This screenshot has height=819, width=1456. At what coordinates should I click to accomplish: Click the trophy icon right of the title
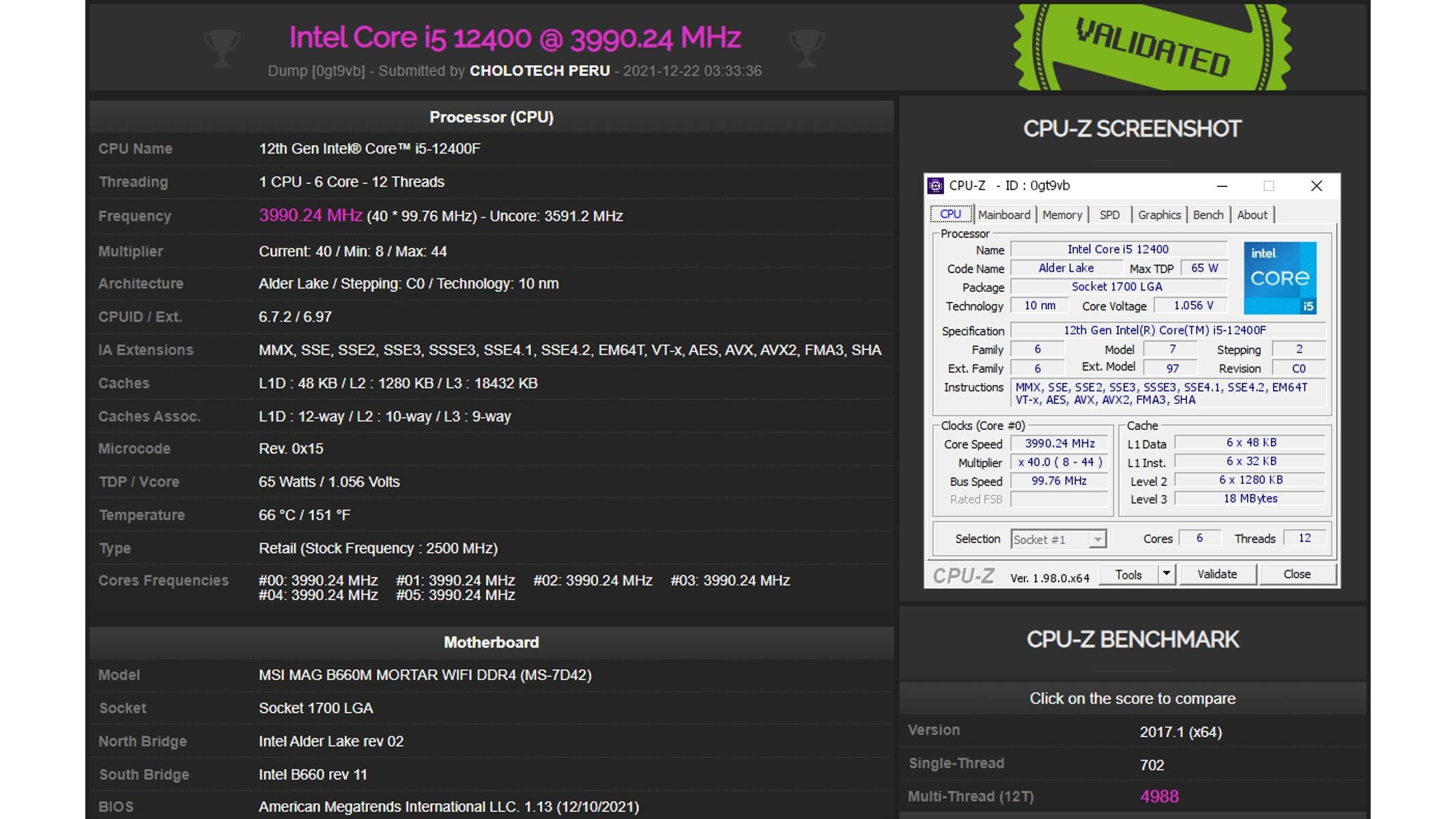click(807, 46)
